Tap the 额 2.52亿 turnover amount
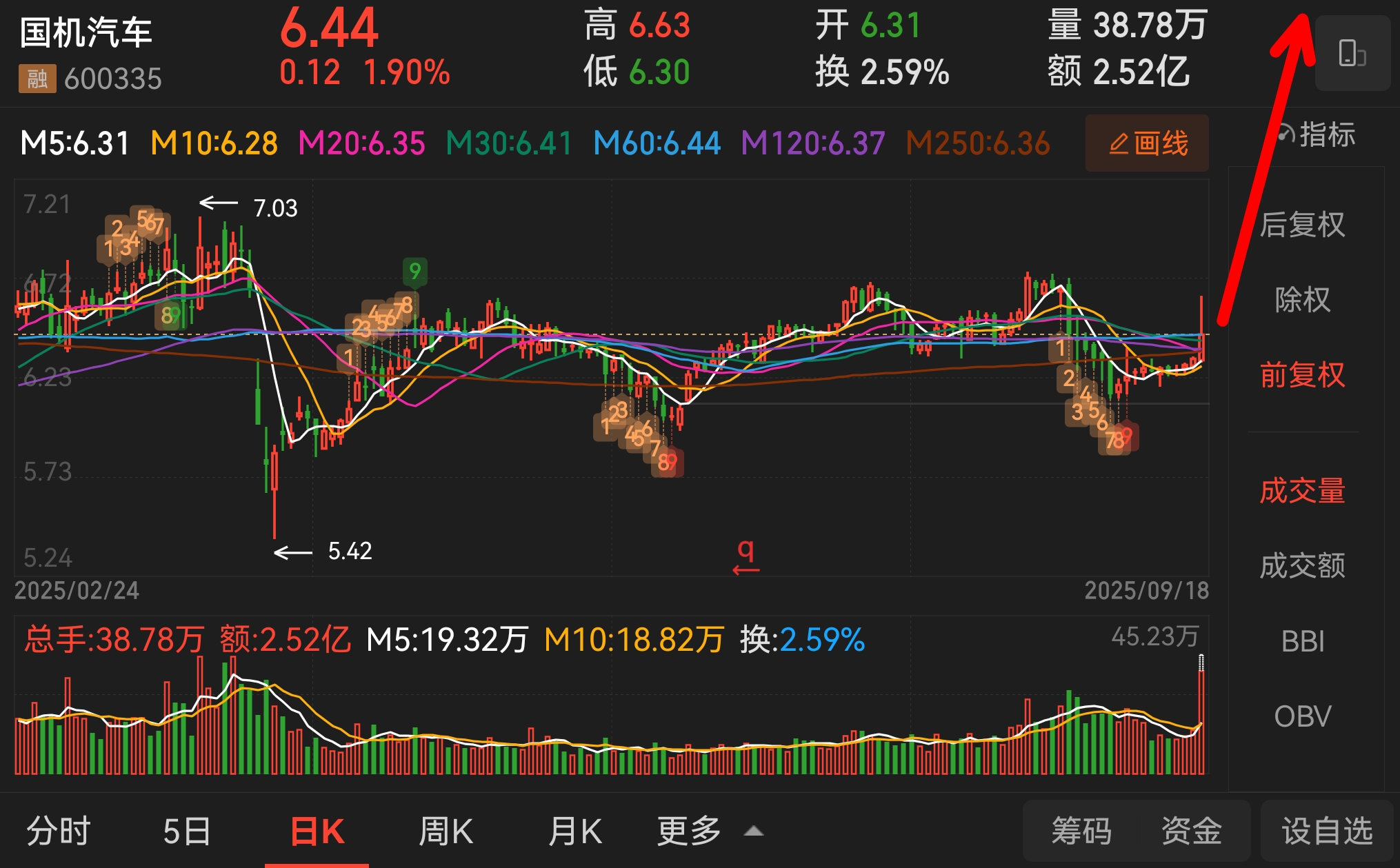The image size is (1400, 868). 1119,72
